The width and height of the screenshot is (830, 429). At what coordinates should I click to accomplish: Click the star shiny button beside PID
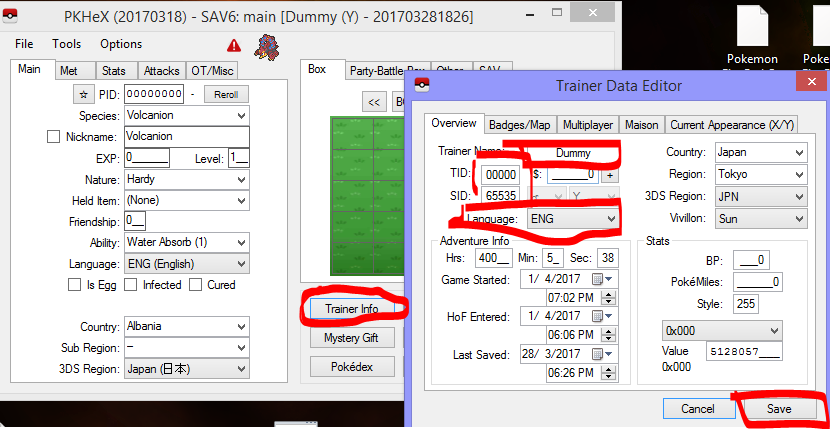tap(84, 95)
